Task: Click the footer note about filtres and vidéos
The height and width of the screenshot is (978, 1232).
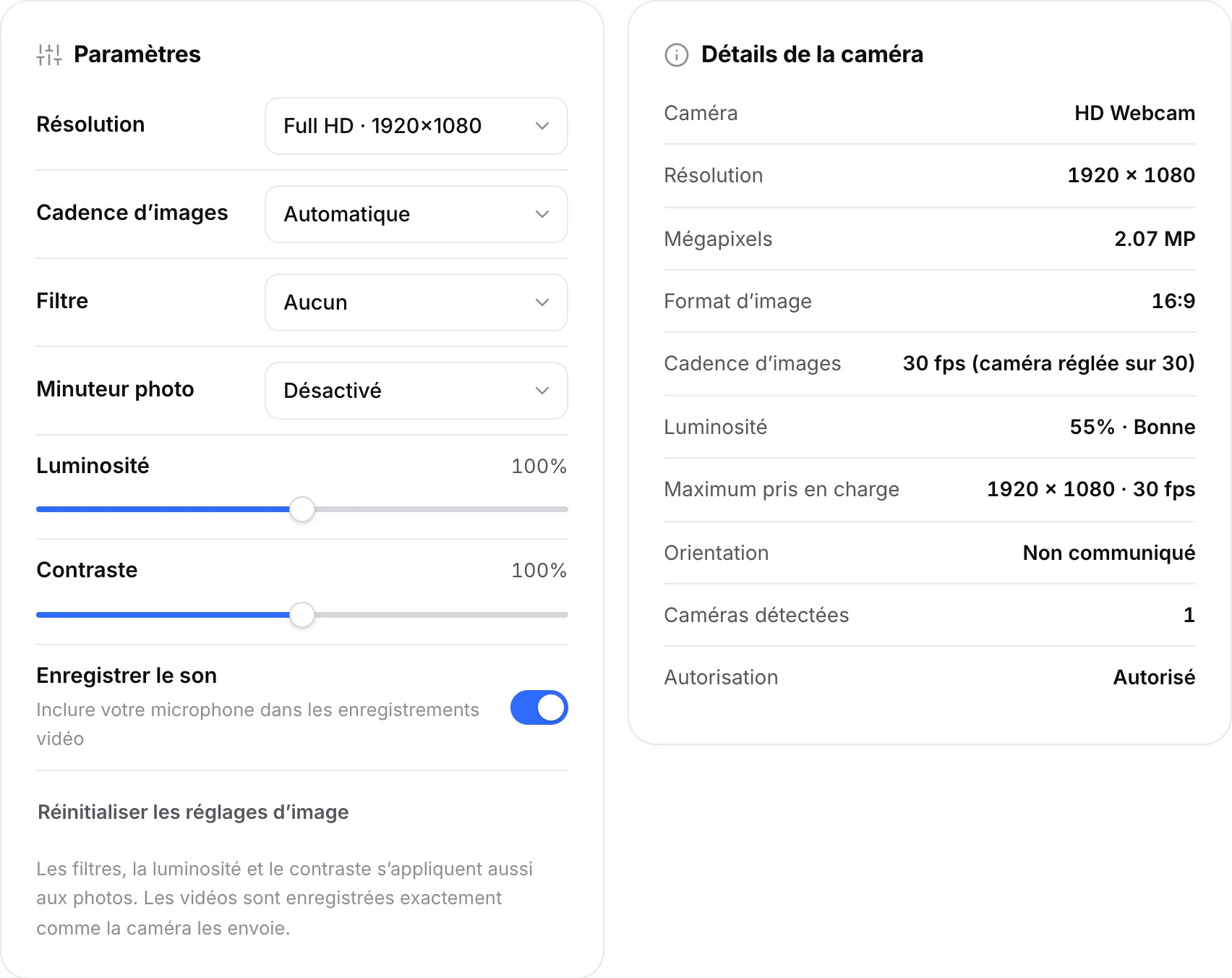Action: click(x=285, y=898)
